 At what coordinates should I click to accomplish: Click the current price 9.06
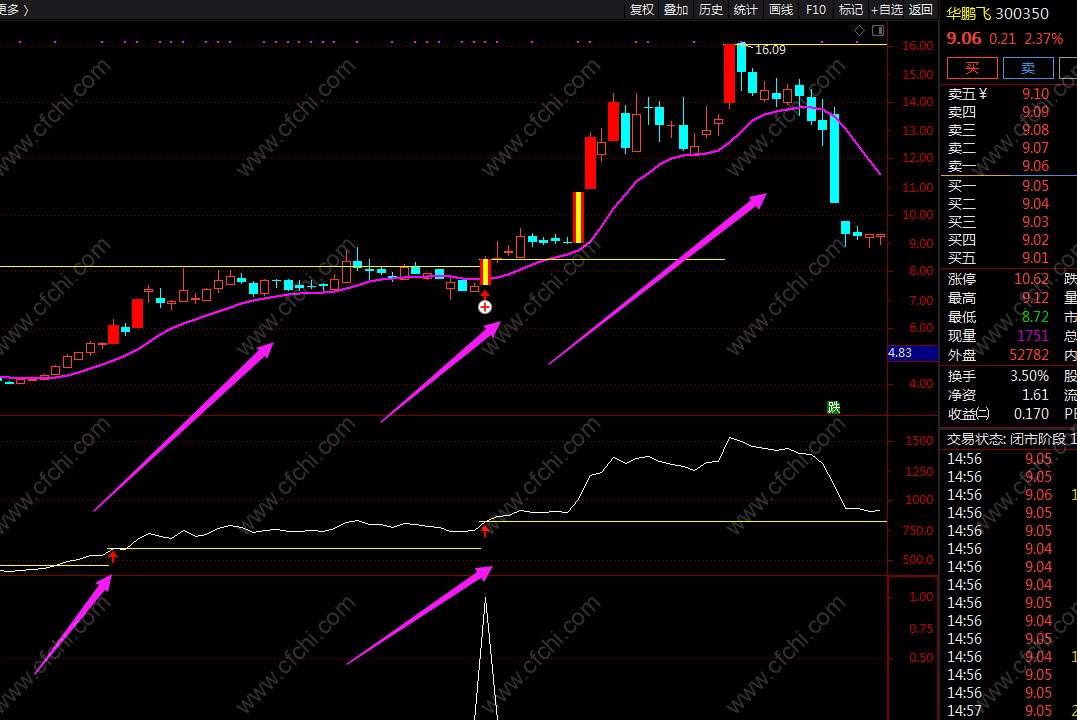click(x=964, y=38)
